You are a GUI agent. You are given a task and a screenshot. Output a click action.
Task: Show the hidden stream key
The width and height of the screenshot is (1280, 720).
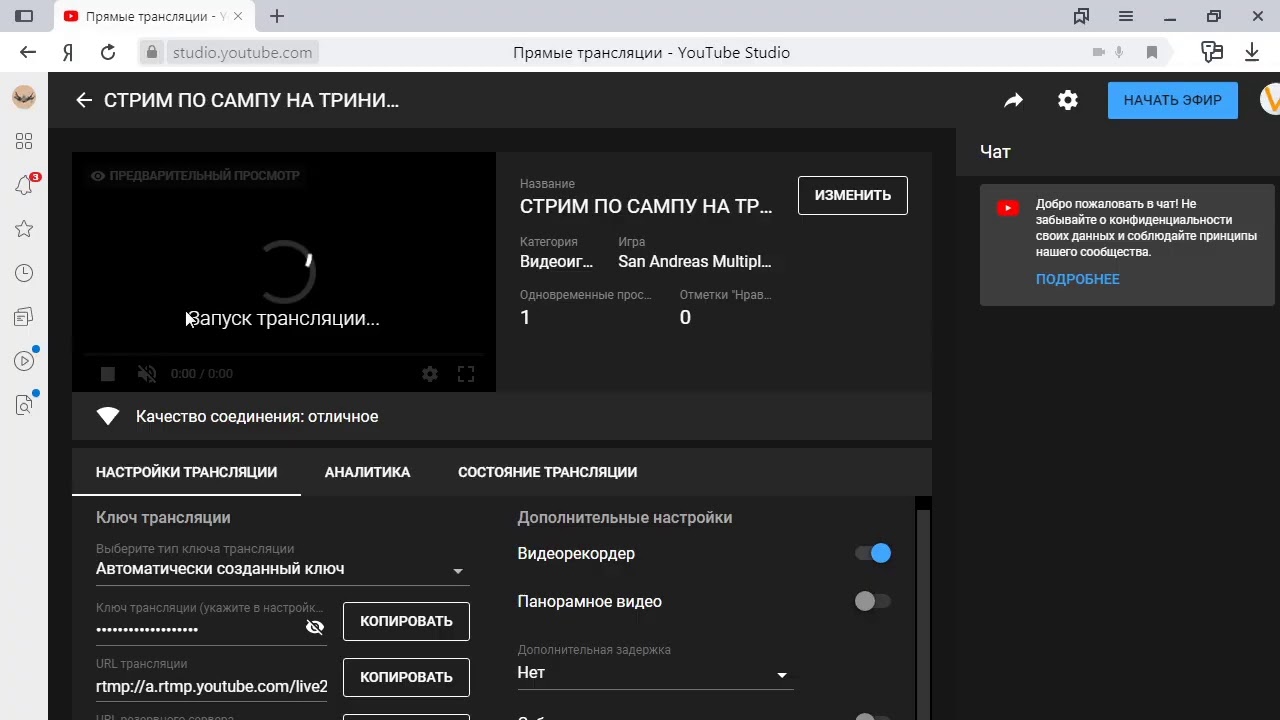coord(315,628)
